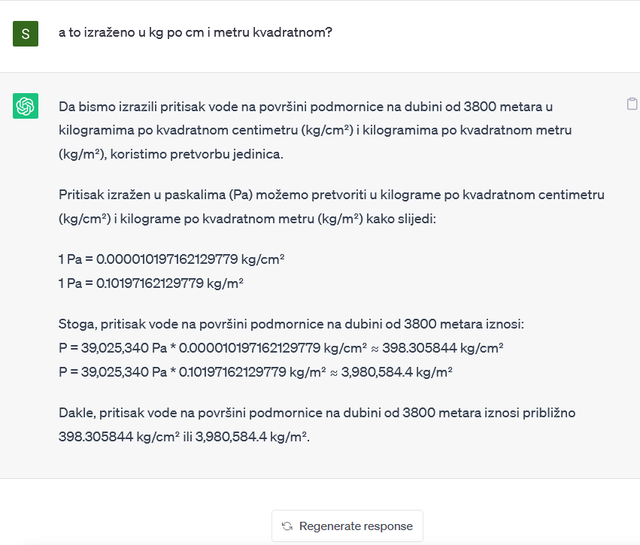The width and height of the screenshot is (640, 545).
Task: Click the calculation line ending in 3,980,584.4 kg/m²
Action: 256,372
